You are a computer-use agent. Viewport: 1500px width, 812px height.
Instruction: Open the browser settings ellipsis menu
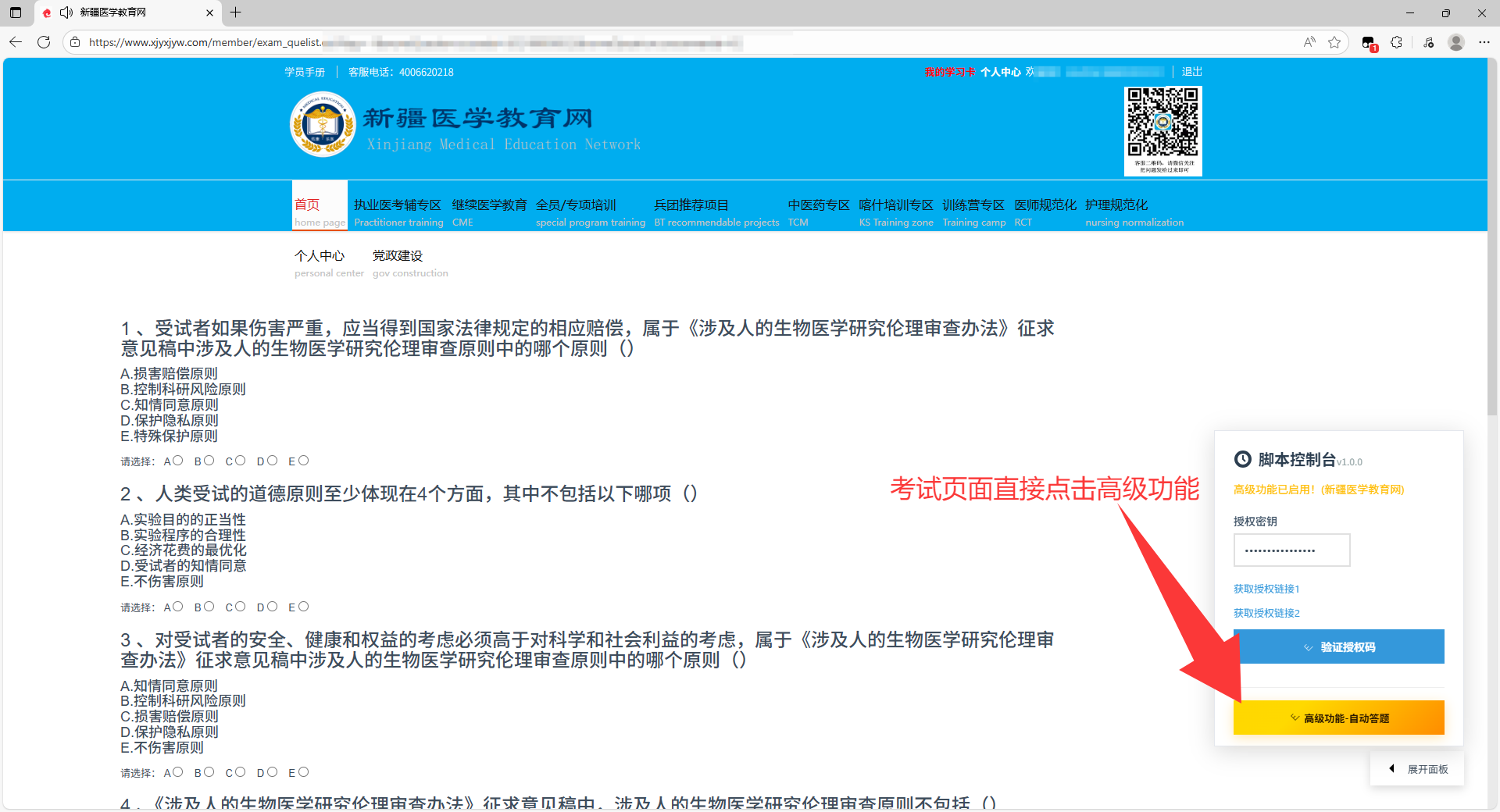[1484, 42]
